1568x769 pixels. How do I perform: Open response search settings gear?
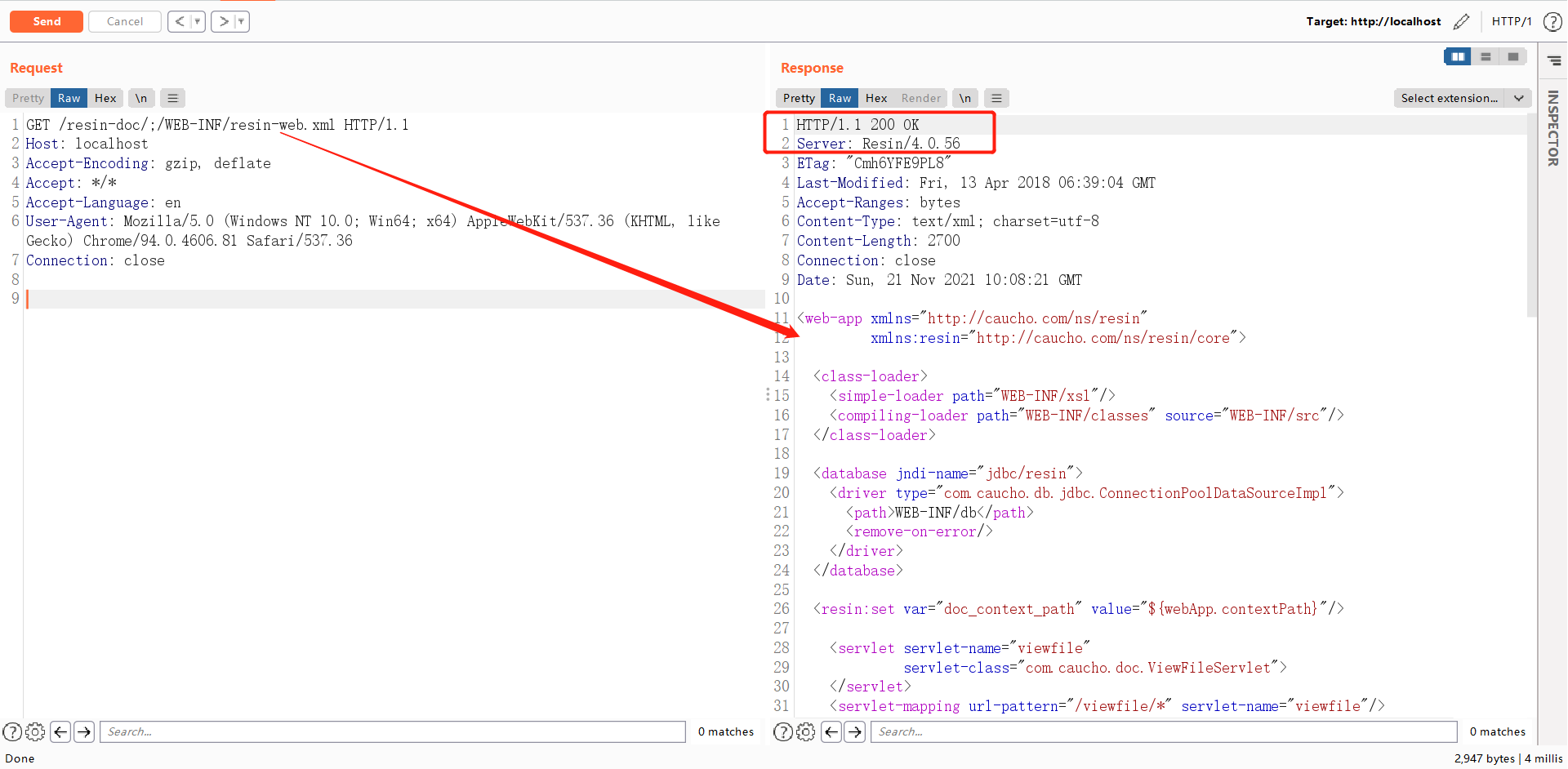805,731
